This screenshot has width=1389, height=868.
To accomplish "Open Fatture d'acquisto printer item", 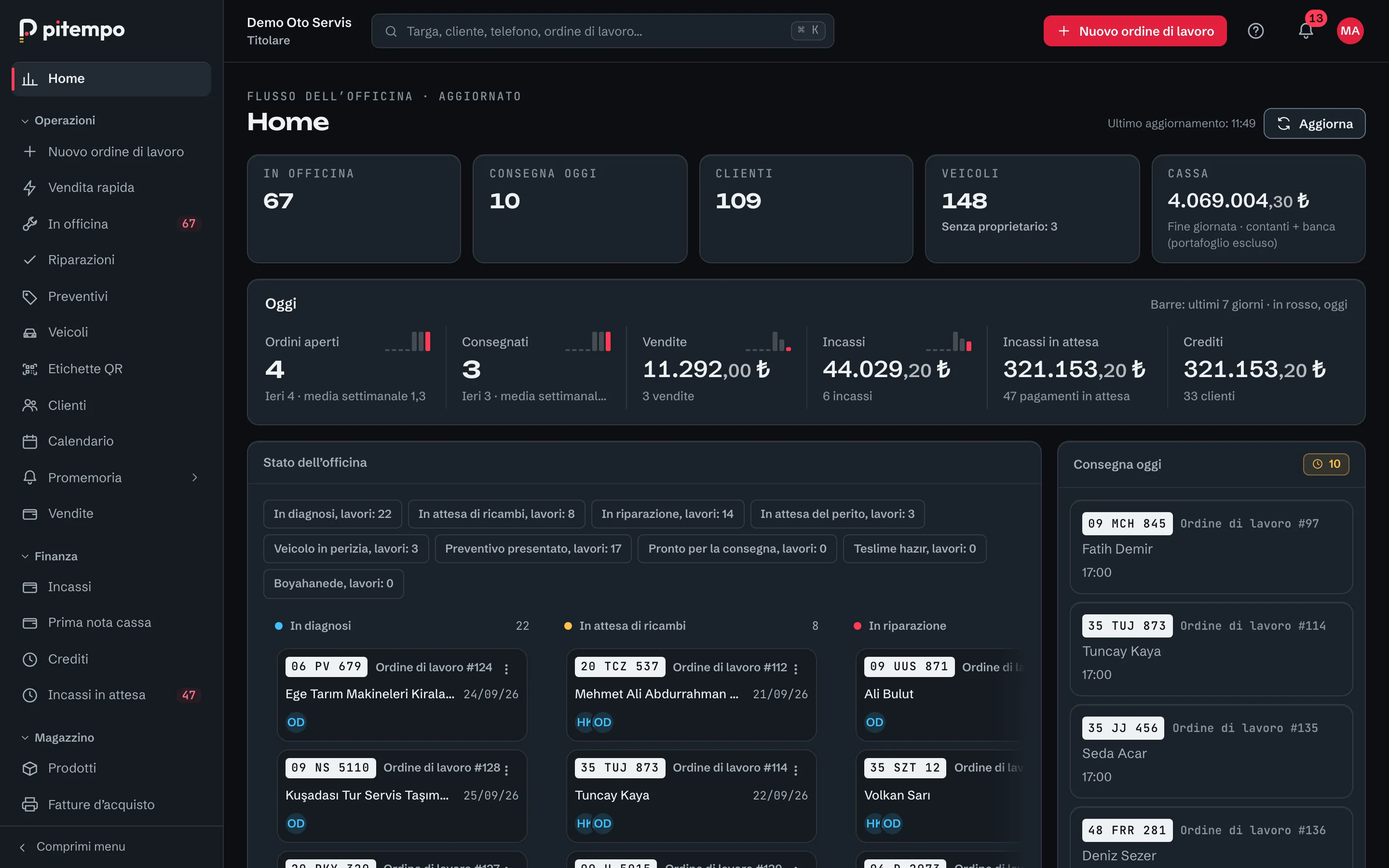I will [x=111, y=804].
